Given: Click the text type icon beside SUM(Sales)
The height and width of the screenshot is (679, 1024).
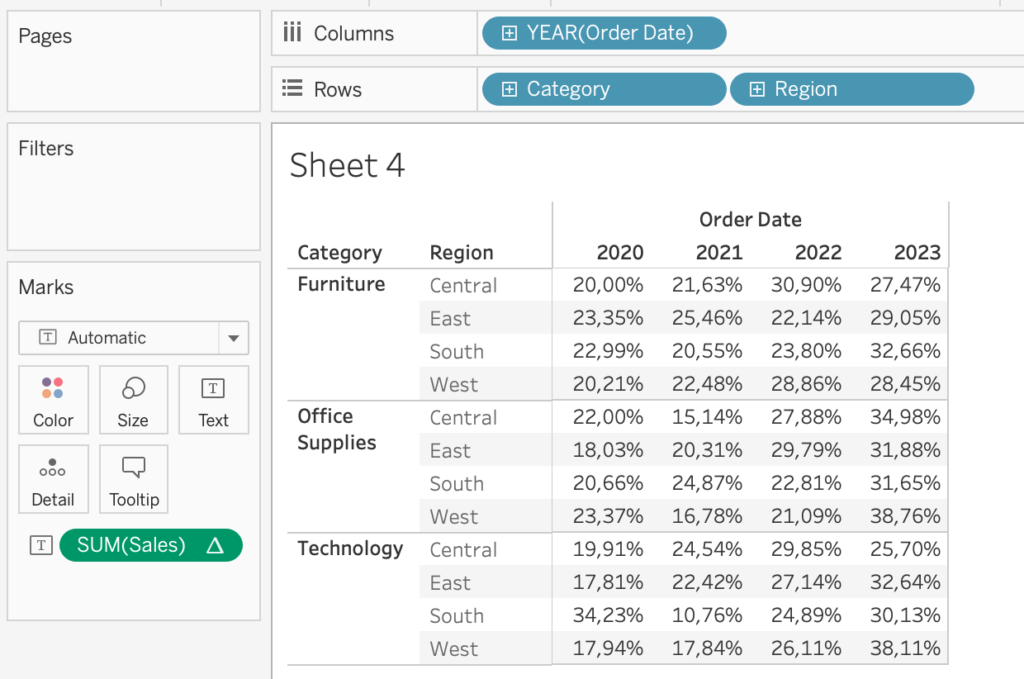Looking at the screenshot, I should [x=41, y=545].
